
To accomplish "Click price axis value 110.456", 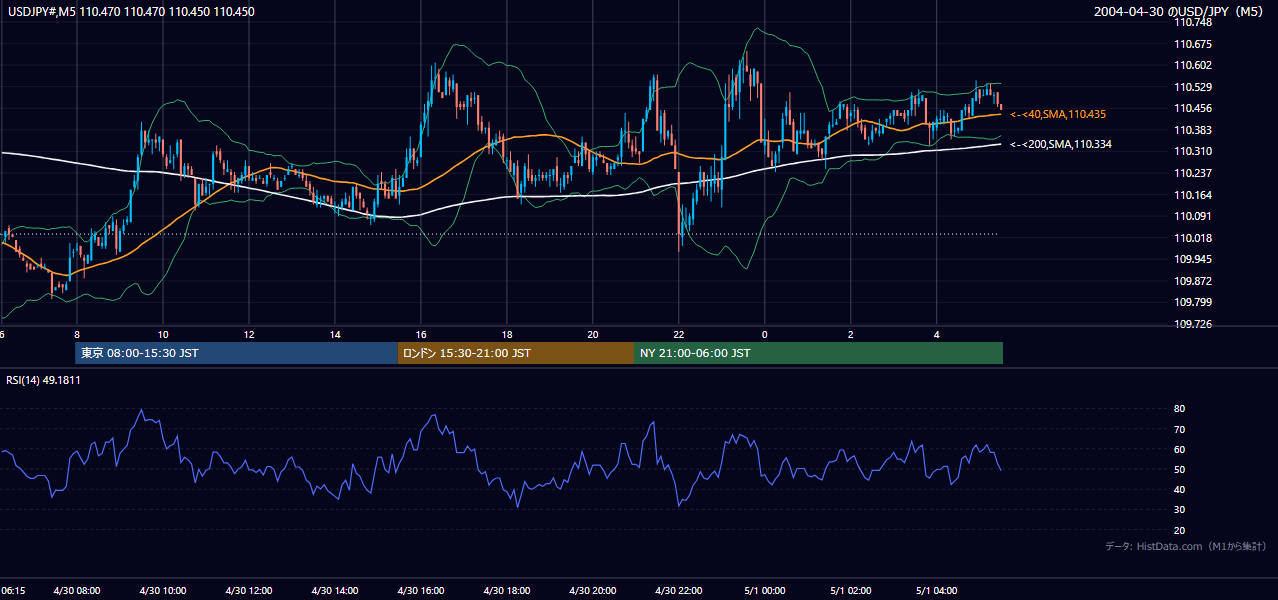I will click(x=1193, y=109).
